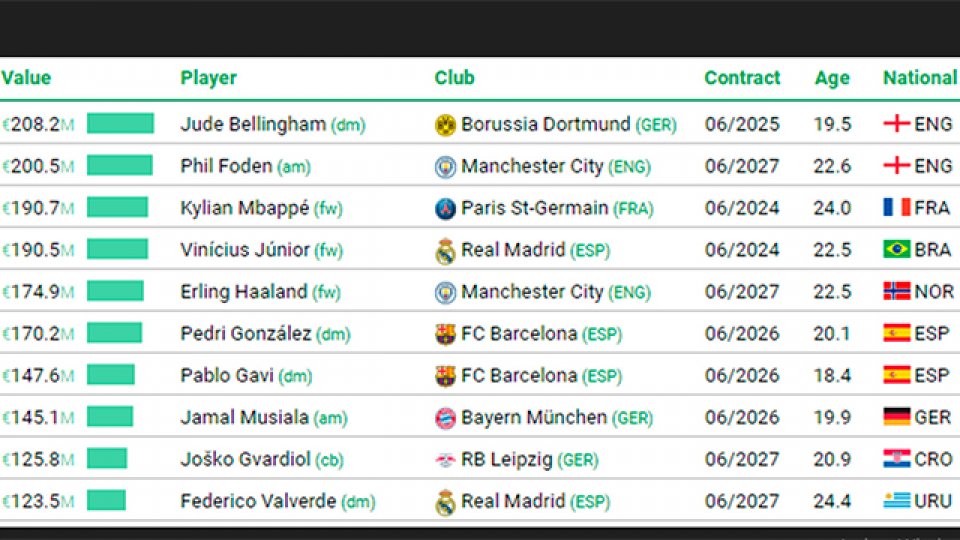Sort table by Age column header
Image resolution: width=960 pixels, height=540 pixels.
tap(832, 78)
